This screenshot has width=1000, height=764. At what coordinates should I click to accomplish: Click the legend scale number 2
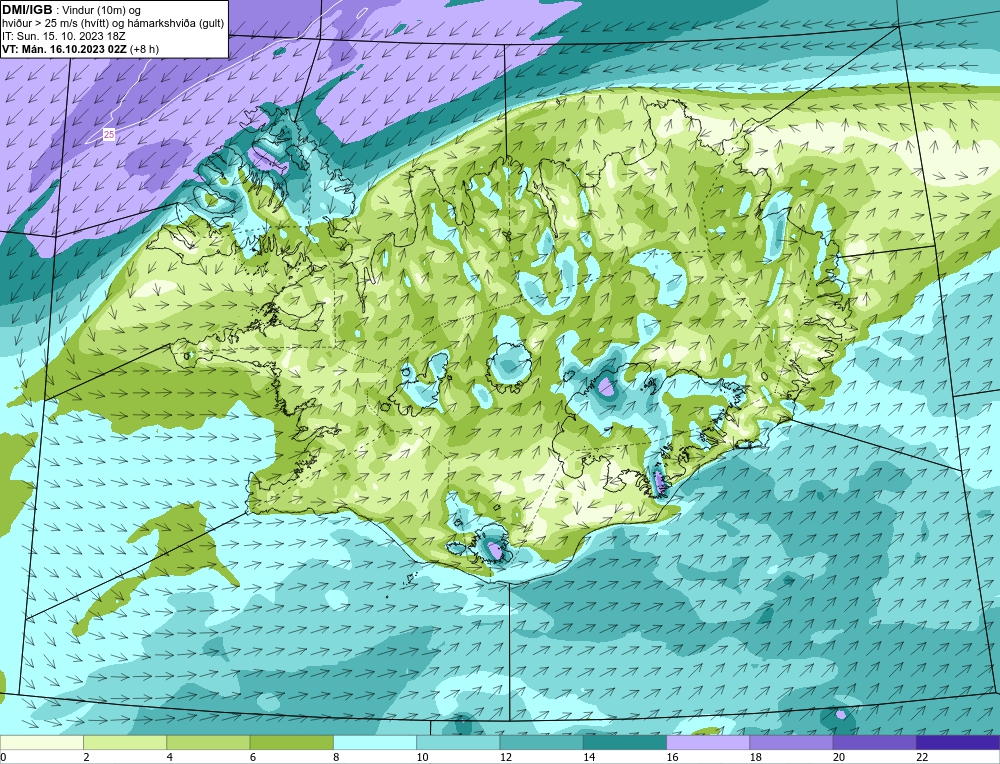[x=86, y=757]
